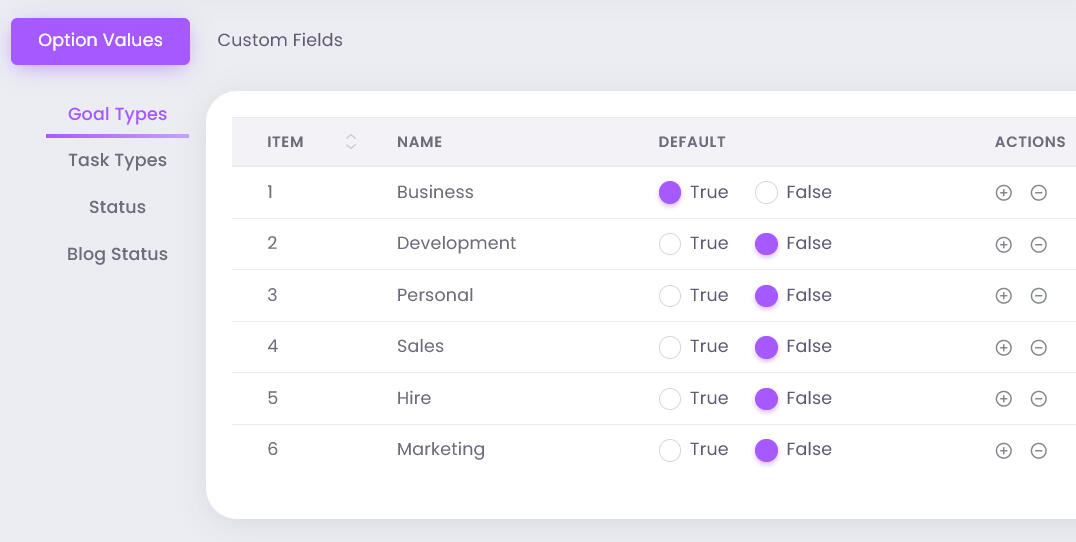
Task: Select the True radio for Sales
Action: point(670,347)
